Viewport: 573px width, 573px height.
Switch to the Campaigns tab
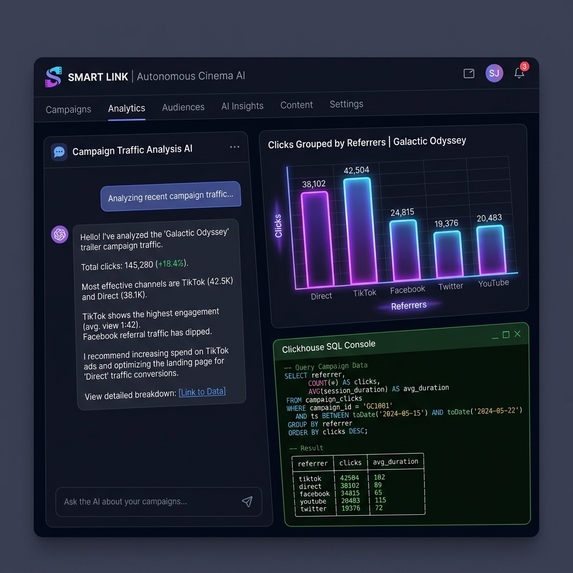(x=68, y=109)
